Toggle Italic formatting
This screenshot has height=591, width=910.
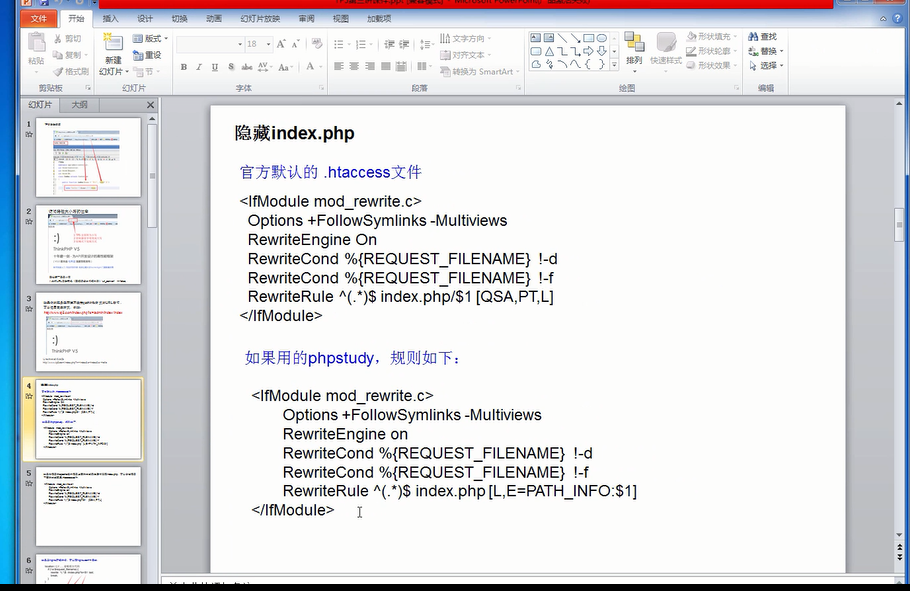[198, 67]
